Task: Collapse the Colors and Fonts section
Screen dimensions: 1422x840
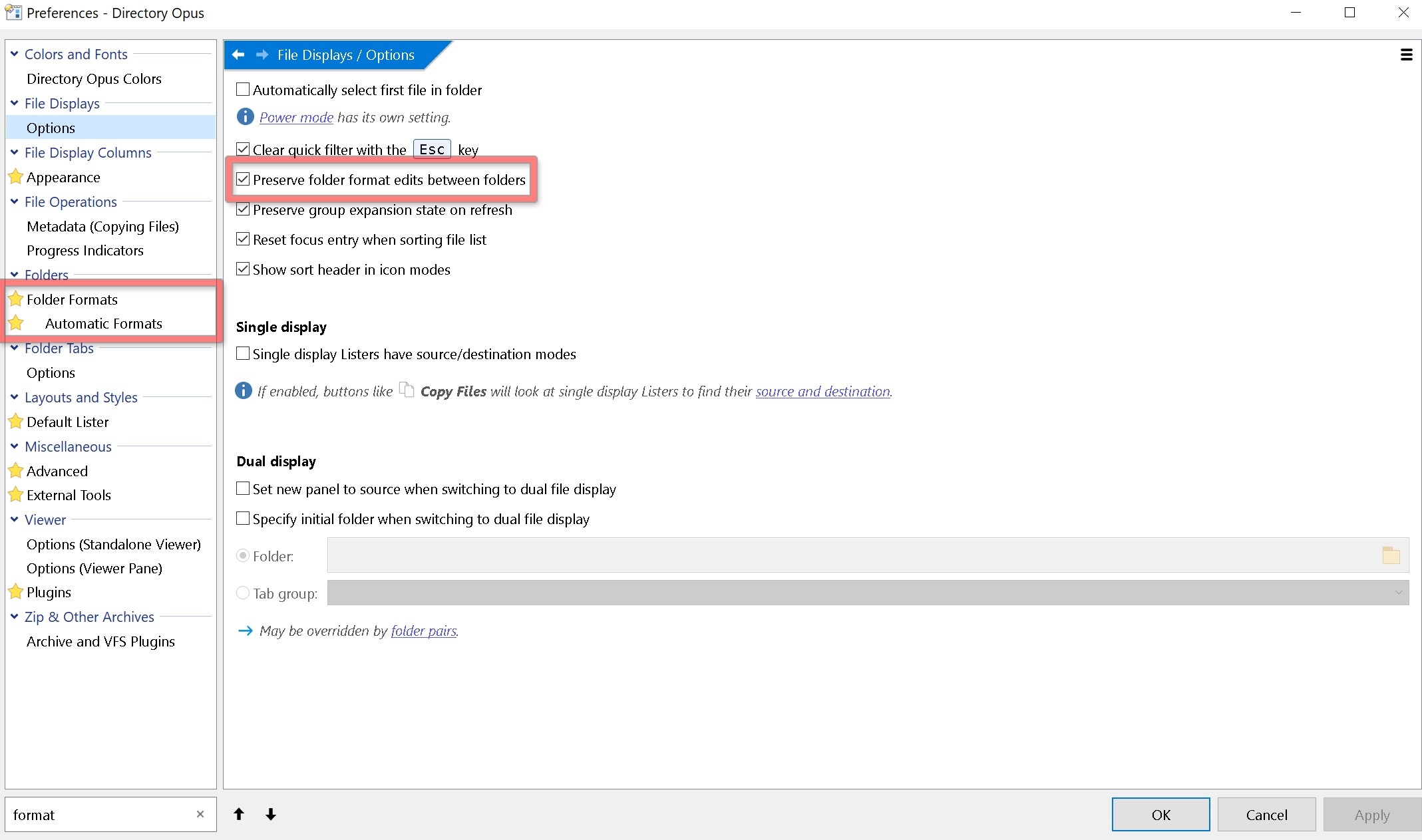Action: [15, 54]
